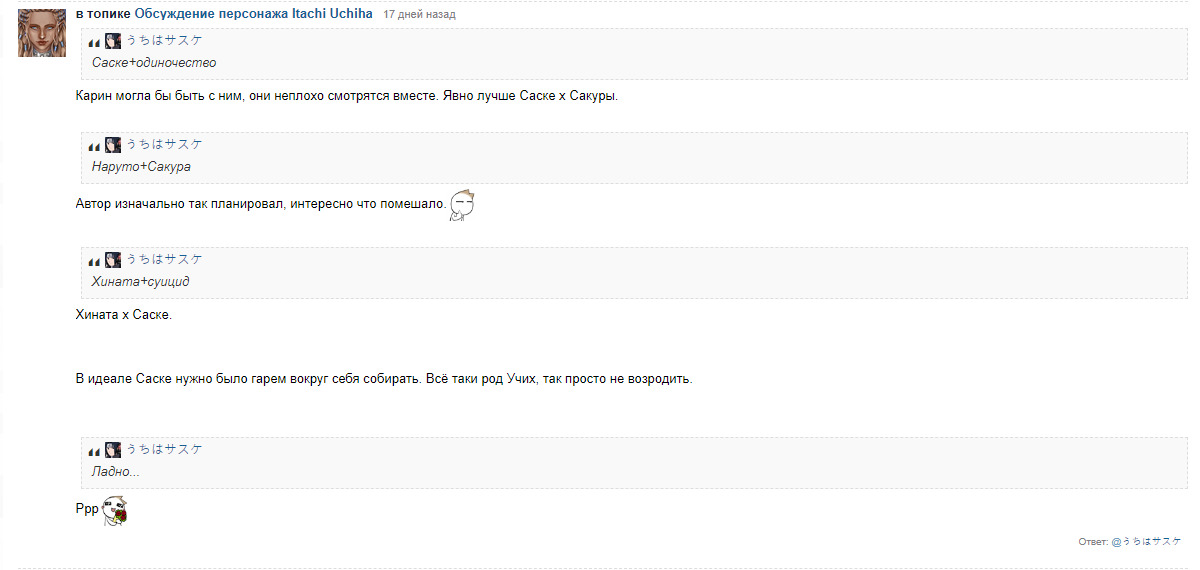Click the quoted text Хината+суицид
Screen dimensions: 1200x570
[141, 282]
